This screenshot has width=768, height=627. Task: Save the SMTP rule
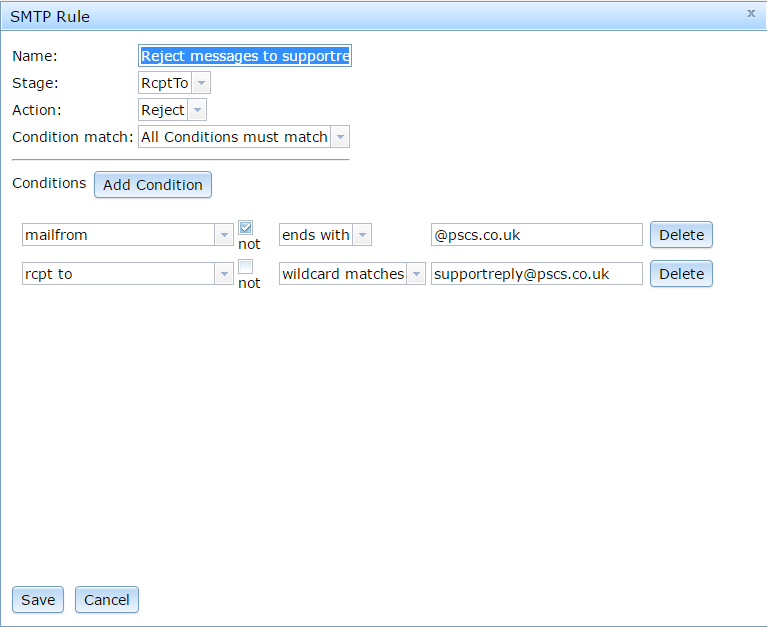tap(38, 600)
